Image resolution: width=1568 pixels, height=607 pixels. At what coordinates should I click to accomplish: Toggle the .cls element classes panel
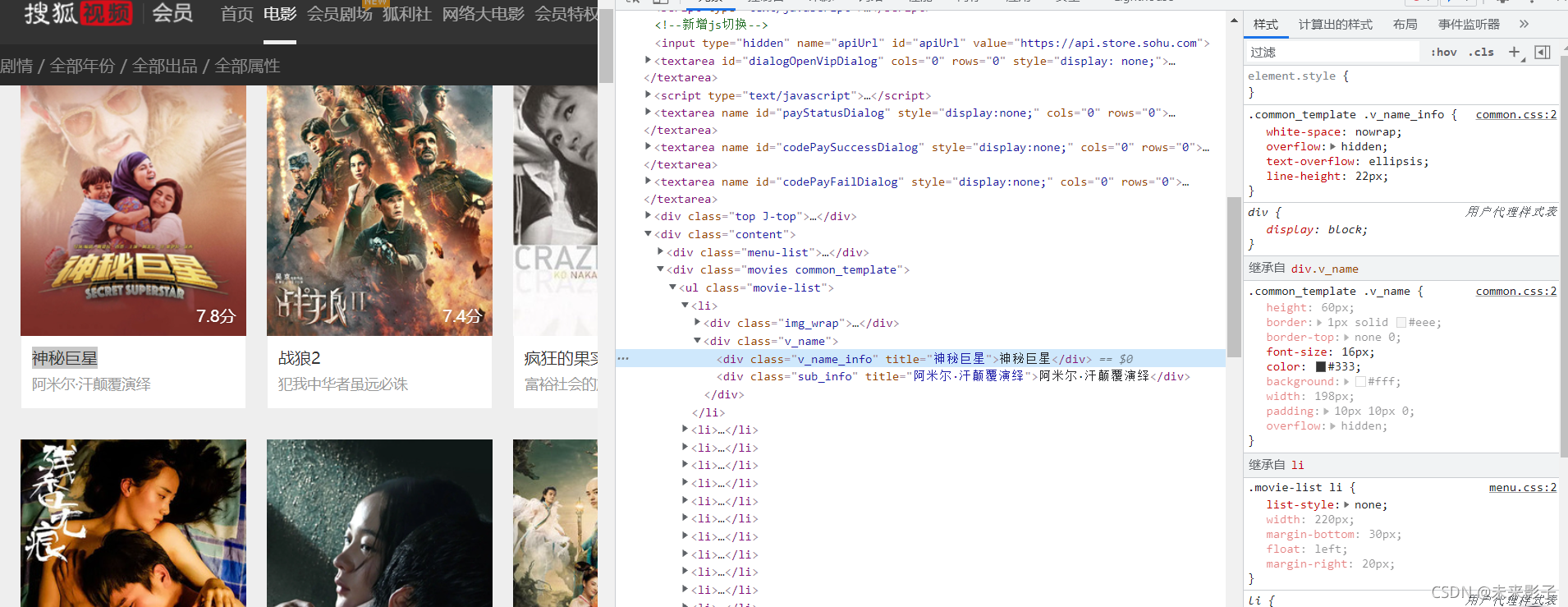coord(1481,52)
